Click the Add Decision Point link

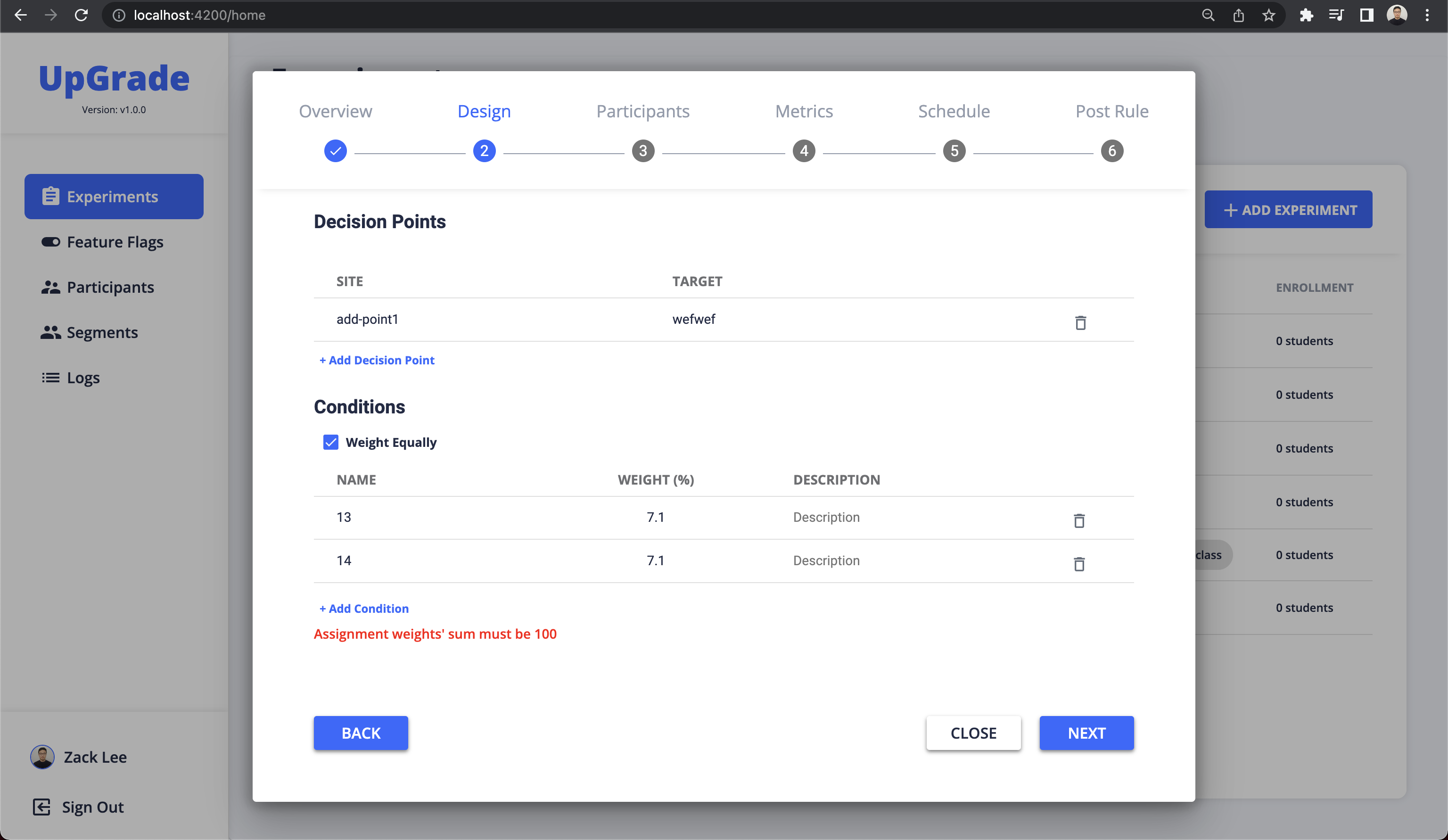tap(377, 360)
